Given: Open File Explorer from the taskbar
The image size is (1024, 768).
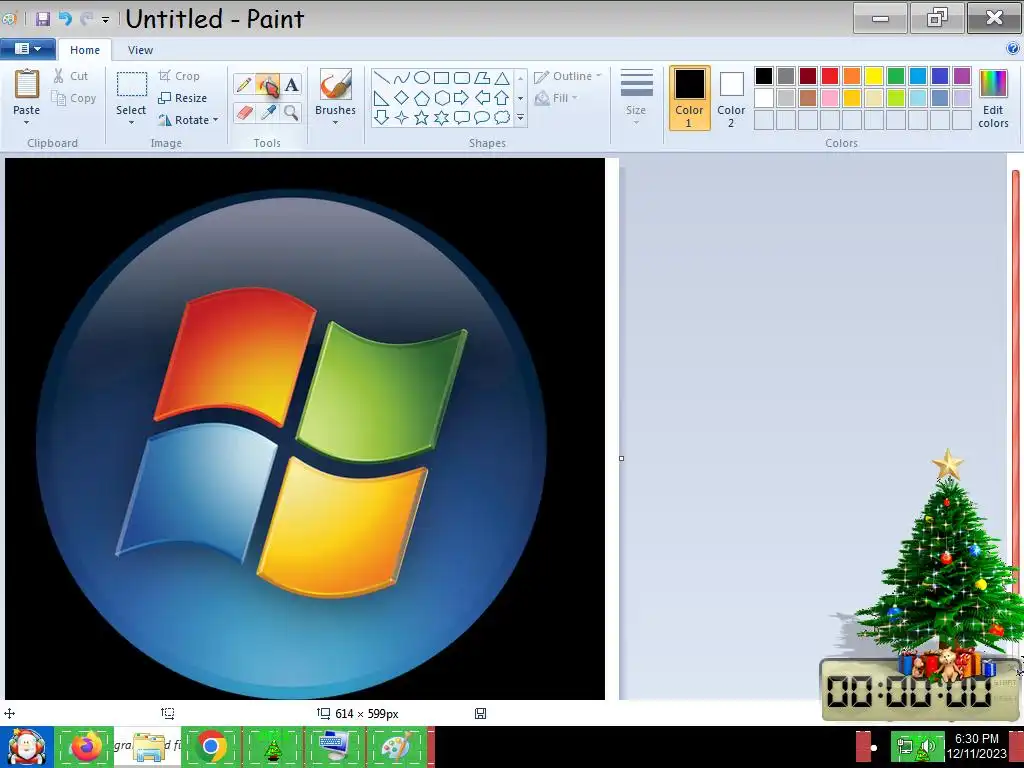Looking at the screenshot, I should (x=148, y=746).
